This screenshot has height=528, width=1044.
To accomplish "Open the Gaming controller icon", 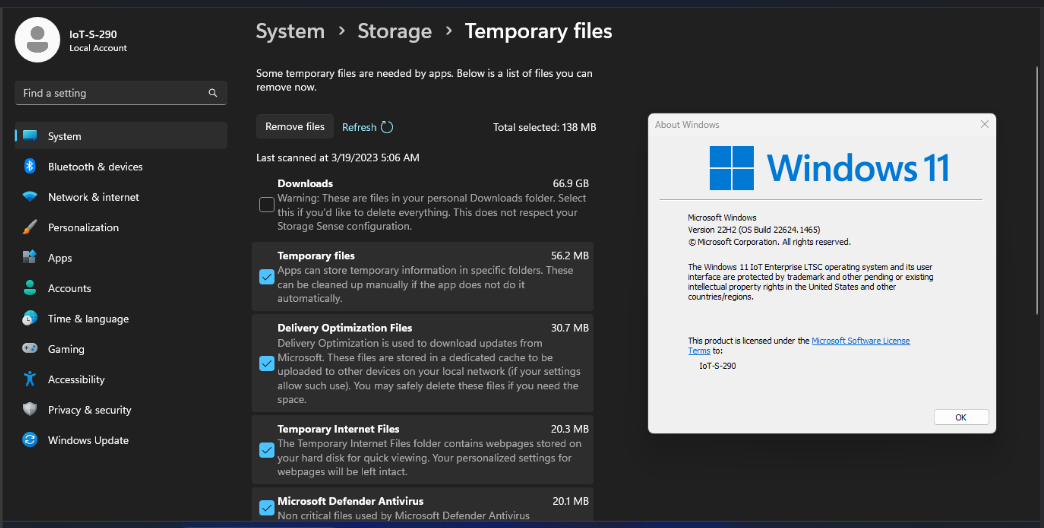I will pos(30,349).
